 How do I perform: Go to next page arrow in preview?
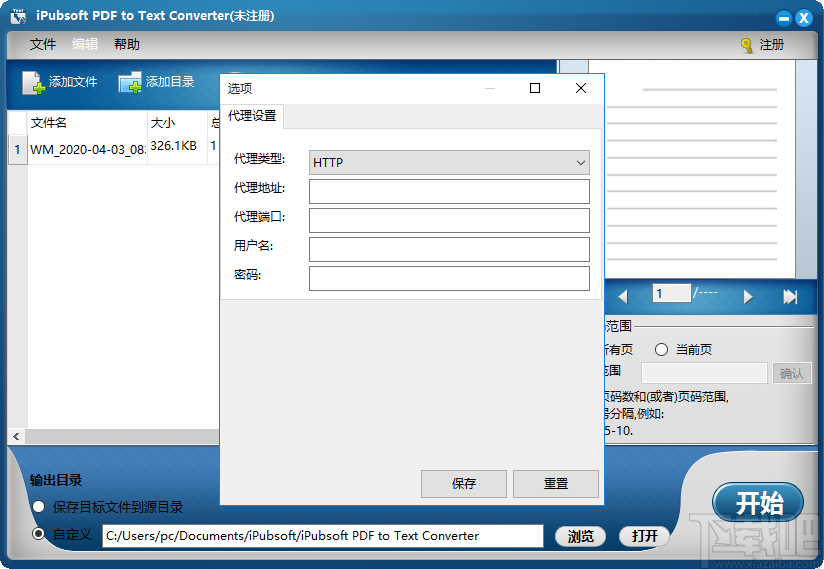pyautogui.click(x=748, y=297)
